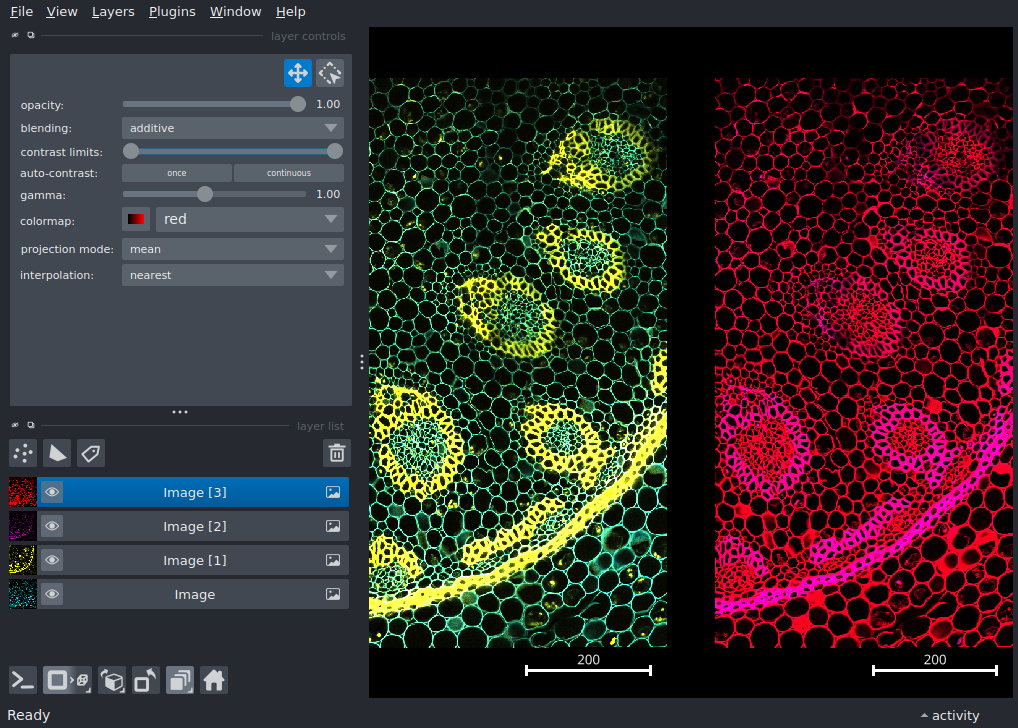
Task: Create a new shapes layer
Action: (x=57, y=453)
